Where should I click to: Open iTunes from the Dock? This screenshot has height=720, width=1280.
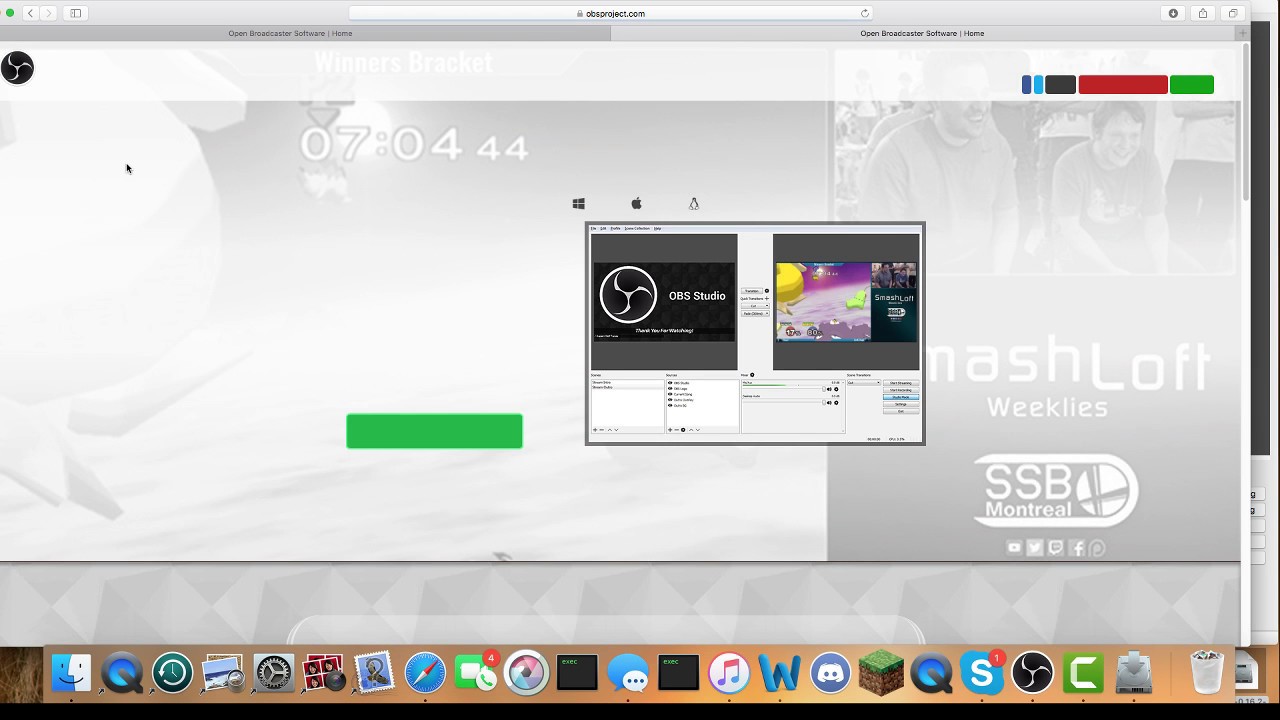click(x=729, y=673)
